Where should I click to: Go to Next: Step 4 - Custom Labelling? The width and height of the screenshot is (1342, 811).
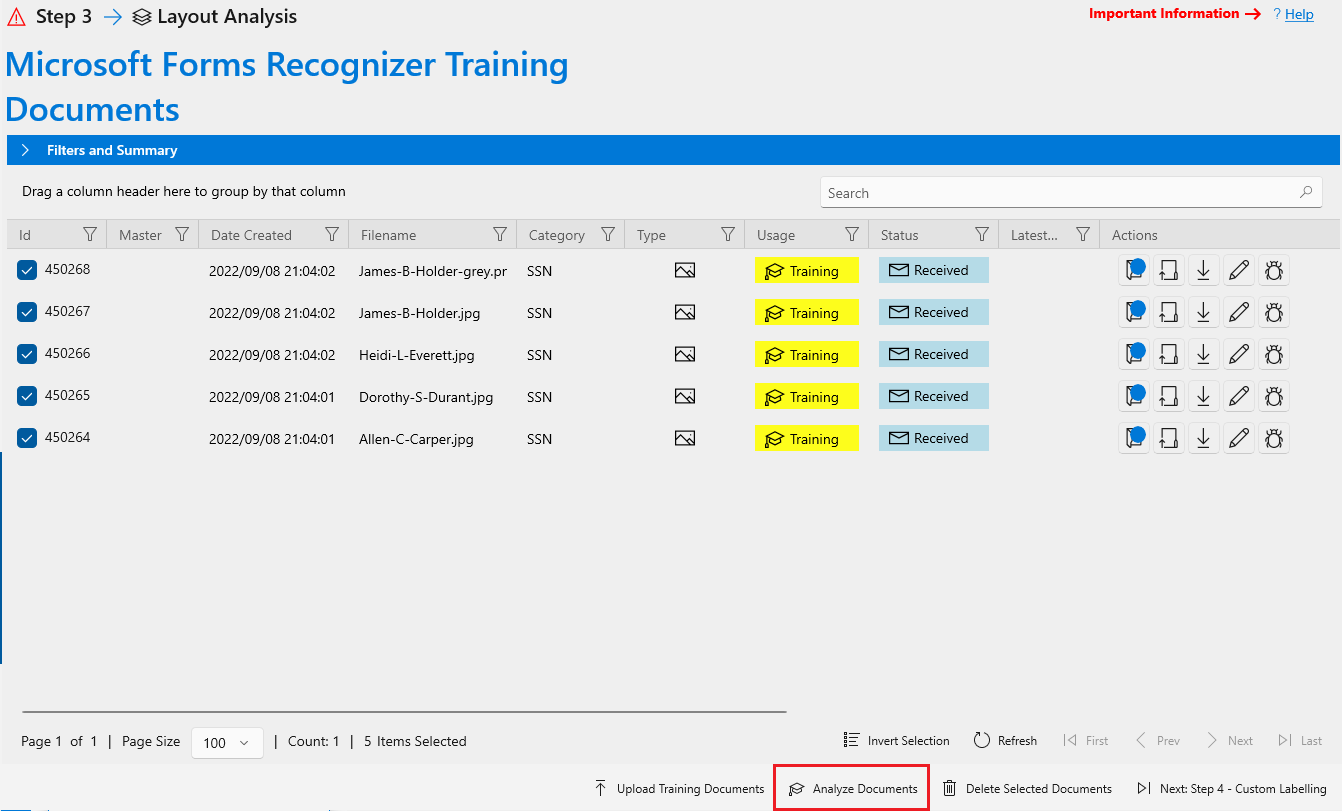[1231, 789]
